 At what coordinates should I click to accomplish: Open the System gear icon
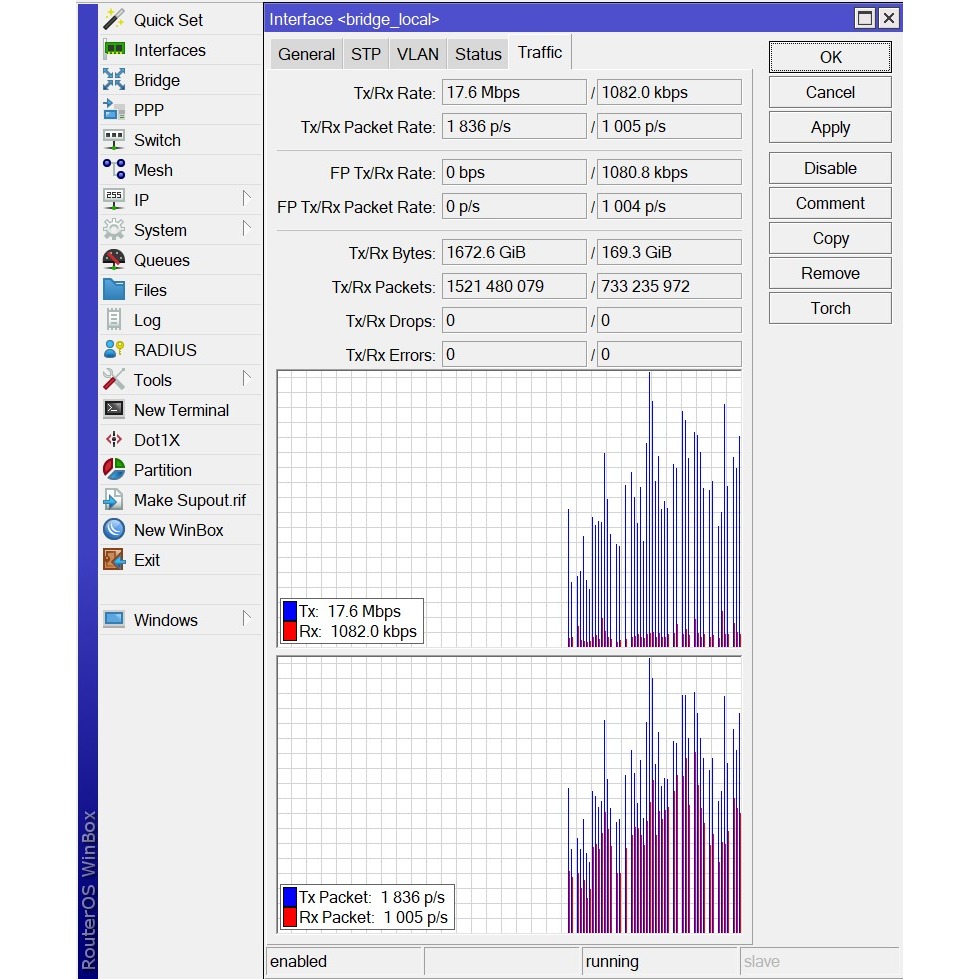[x=114, y=229]
